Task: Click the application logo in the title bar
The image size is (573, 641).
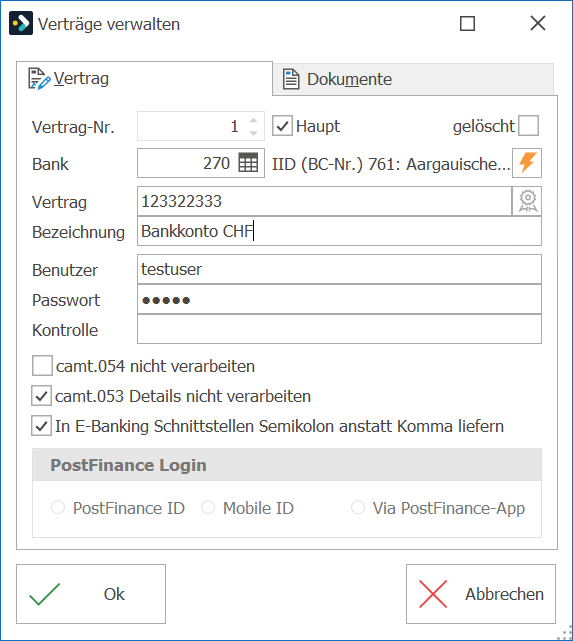Action: pyautogui.click(x=21, y=24)
